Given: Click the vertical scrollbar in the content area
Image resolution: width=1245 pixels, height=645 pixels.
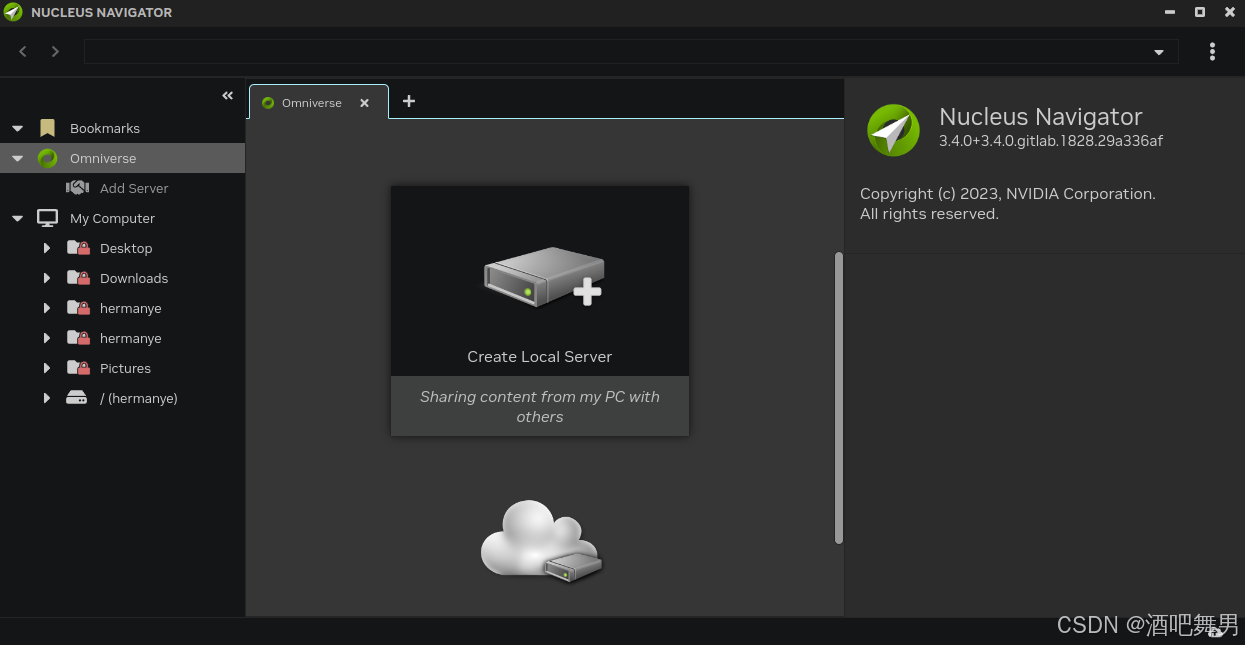Looking at the screenshot, I should [x=839, y=398].
